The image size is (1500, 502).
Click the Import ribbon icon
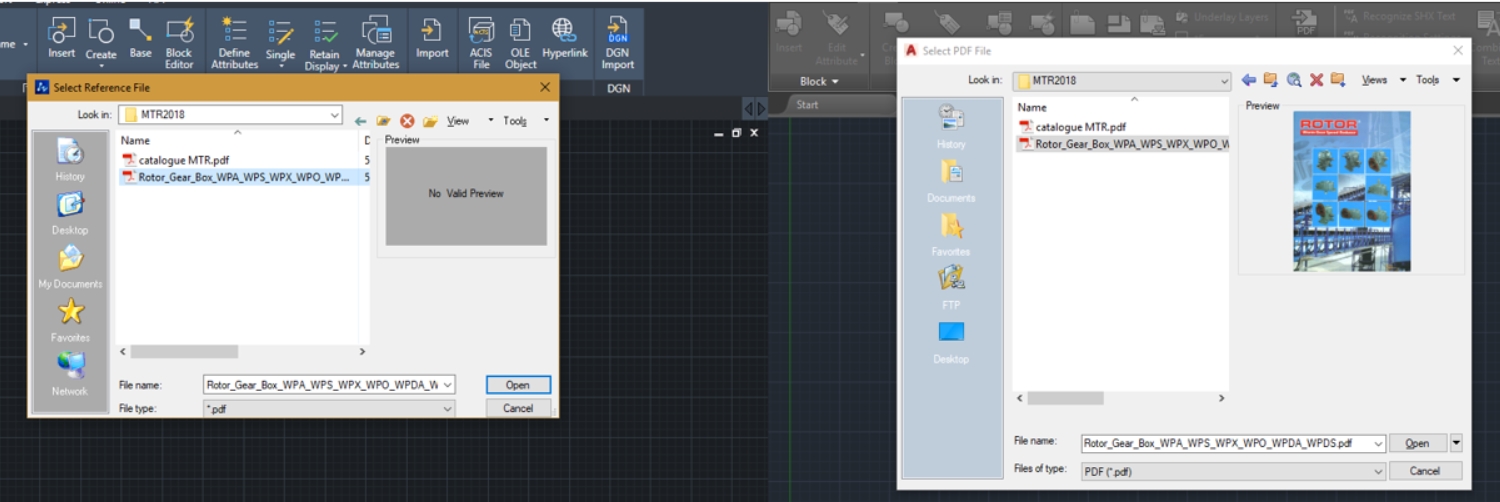pos(432,40)
